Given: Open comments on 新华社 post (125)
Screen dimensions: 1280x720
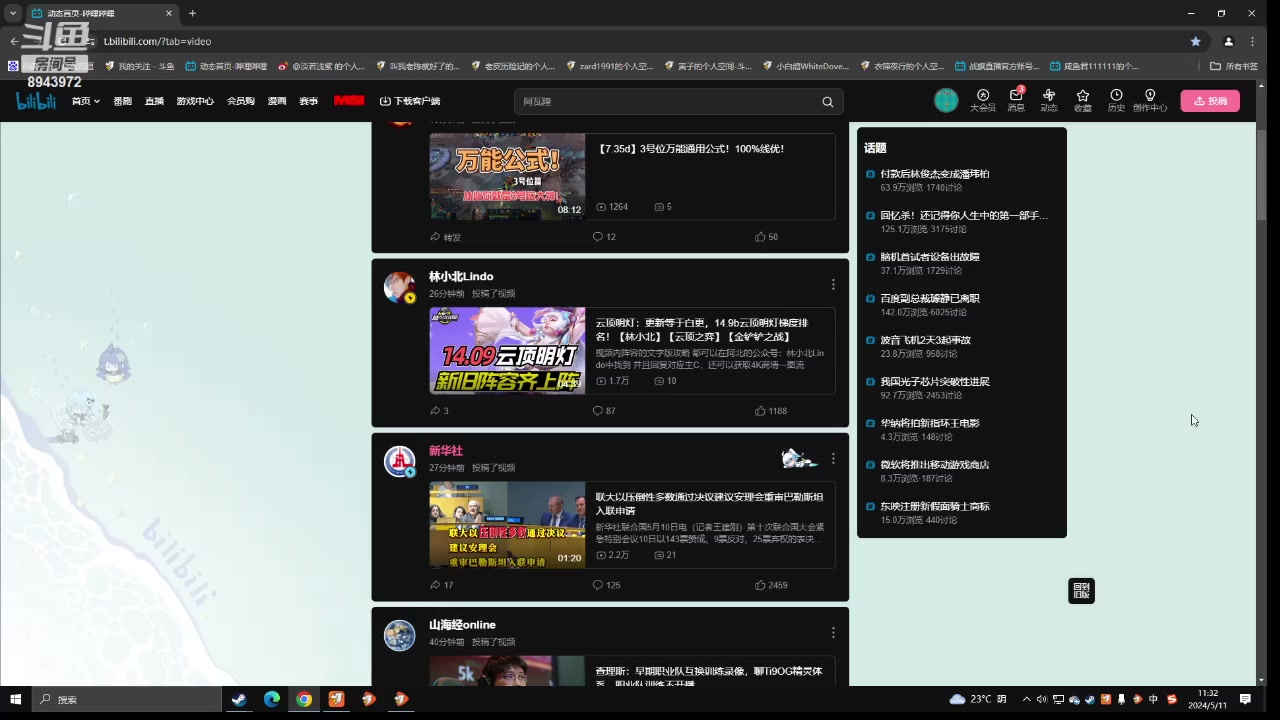Looking at the screenshot, I should pos(606,585).
